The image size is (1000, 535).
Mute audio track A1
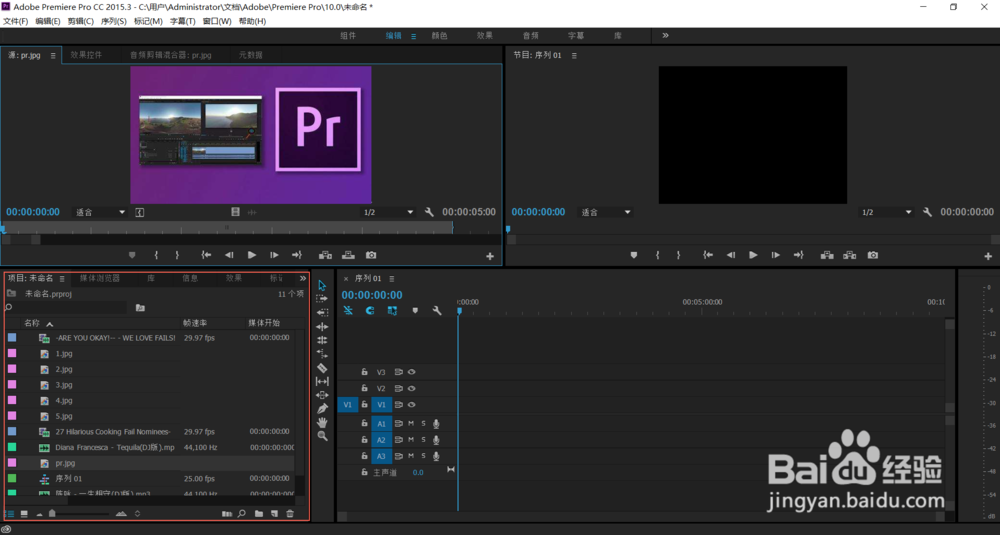[x=411, y=423]
